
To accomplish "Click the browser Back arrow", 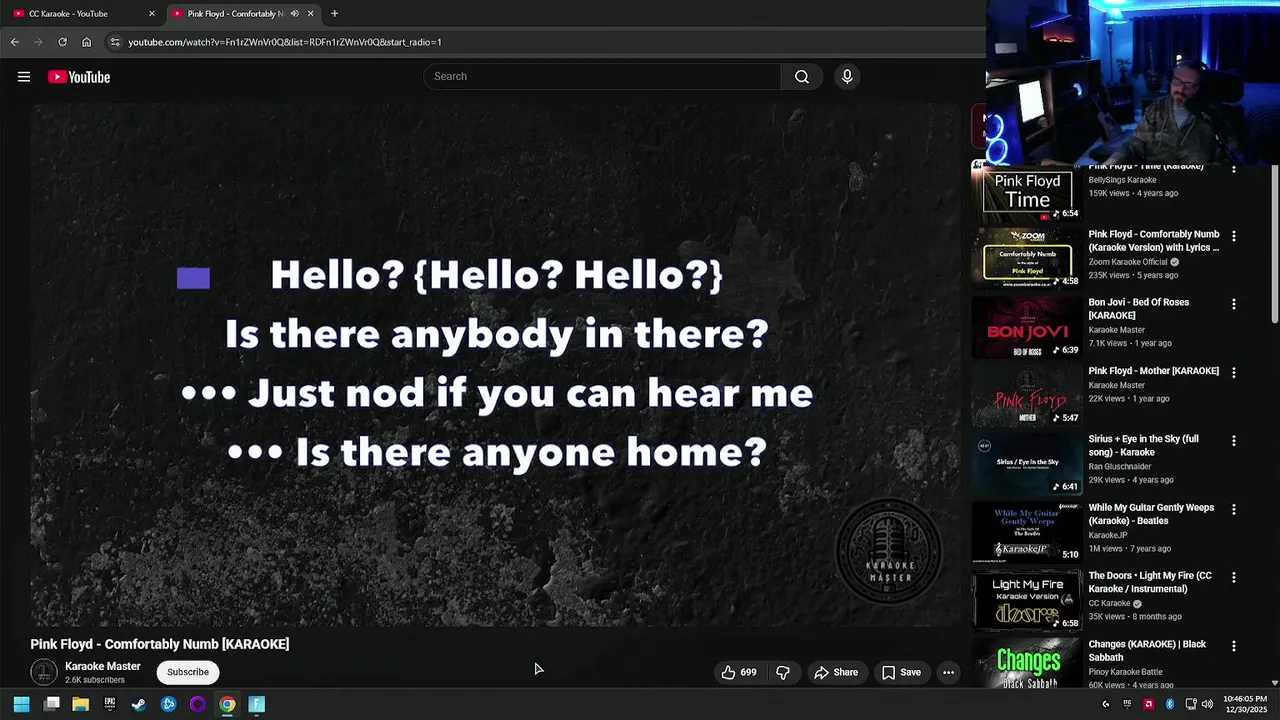I will pos(15,42).
